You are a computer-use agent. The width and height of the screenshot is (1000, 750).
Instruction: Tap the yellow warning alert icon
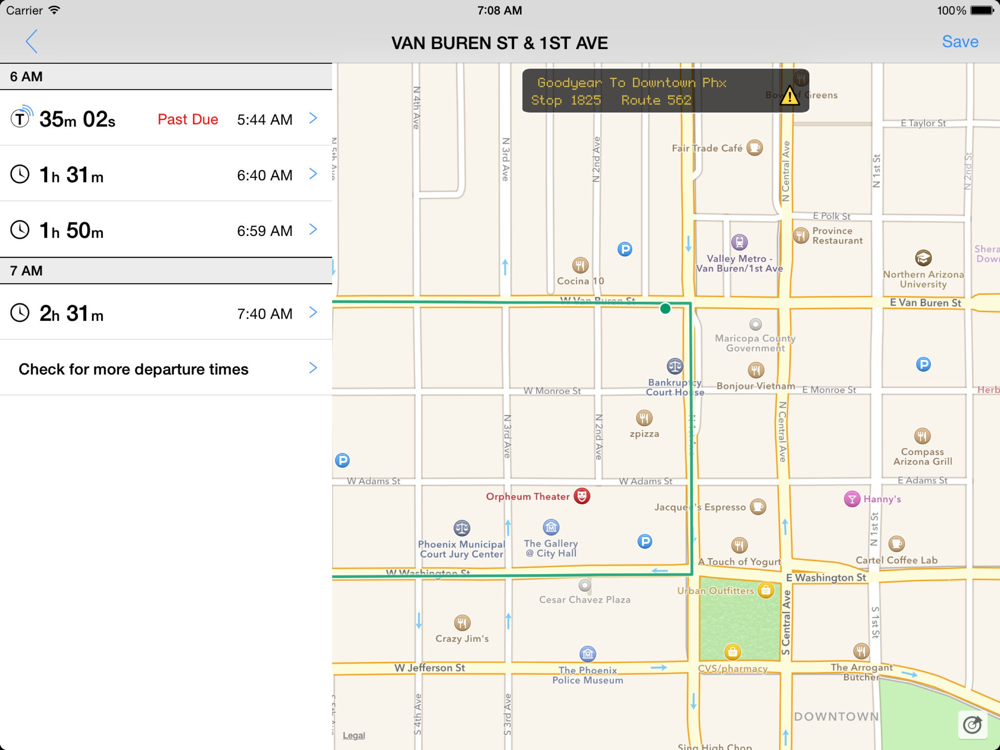[x=790, y=96]
